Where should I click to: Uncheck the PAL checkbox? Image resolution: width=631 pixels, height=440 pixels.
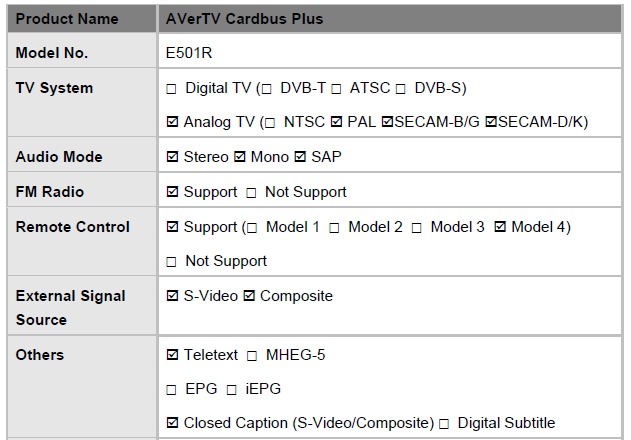[x=337, y=123]
